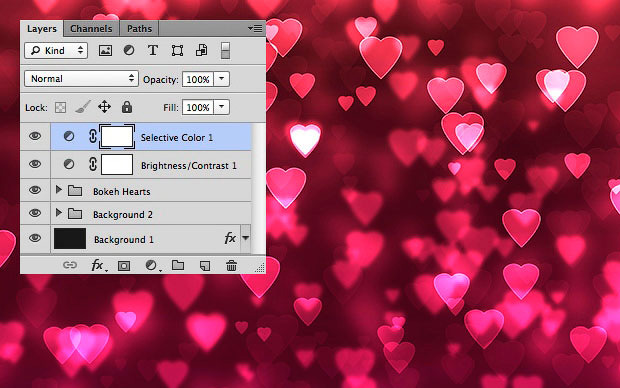
Task: Add a layer mask
Action: (124, 266)
